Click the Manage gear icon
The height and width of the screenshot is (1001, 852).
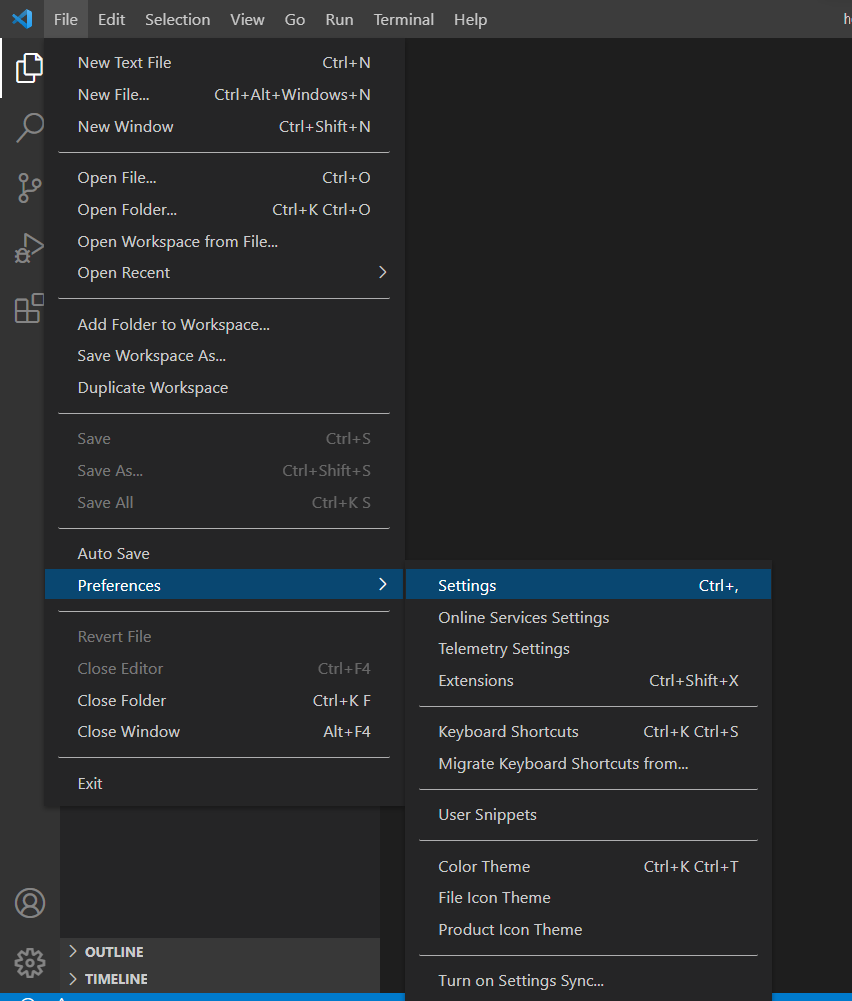tap(29, 963)
